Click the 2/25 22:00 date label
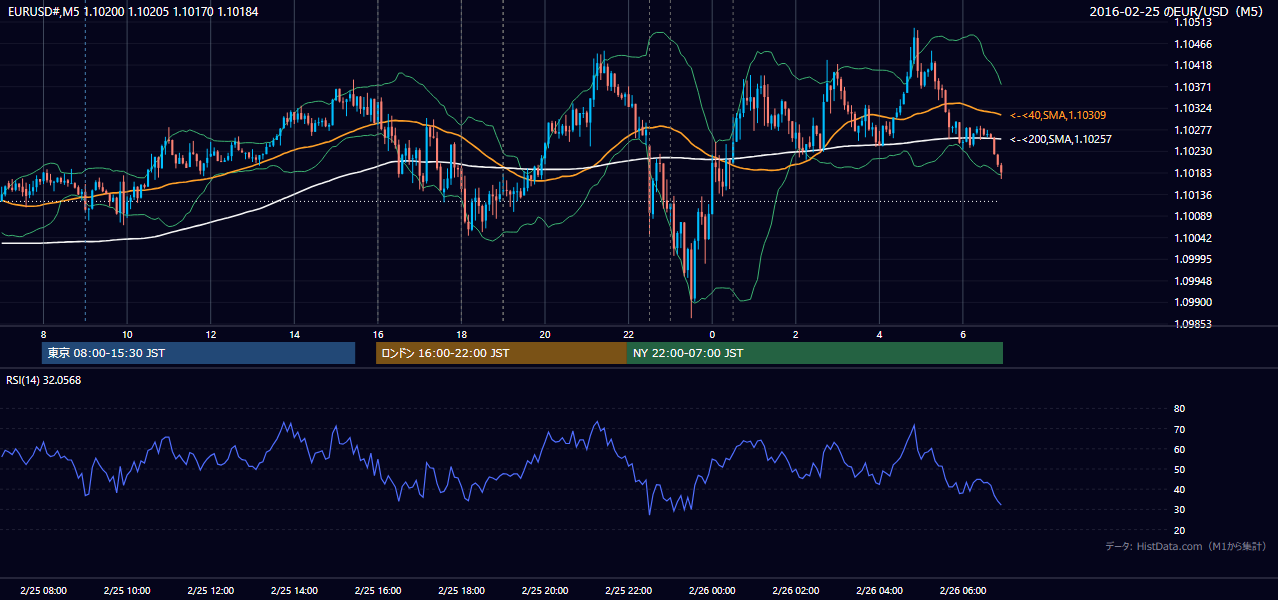This screenshot has width=1278, height=600. click(628, 591)
